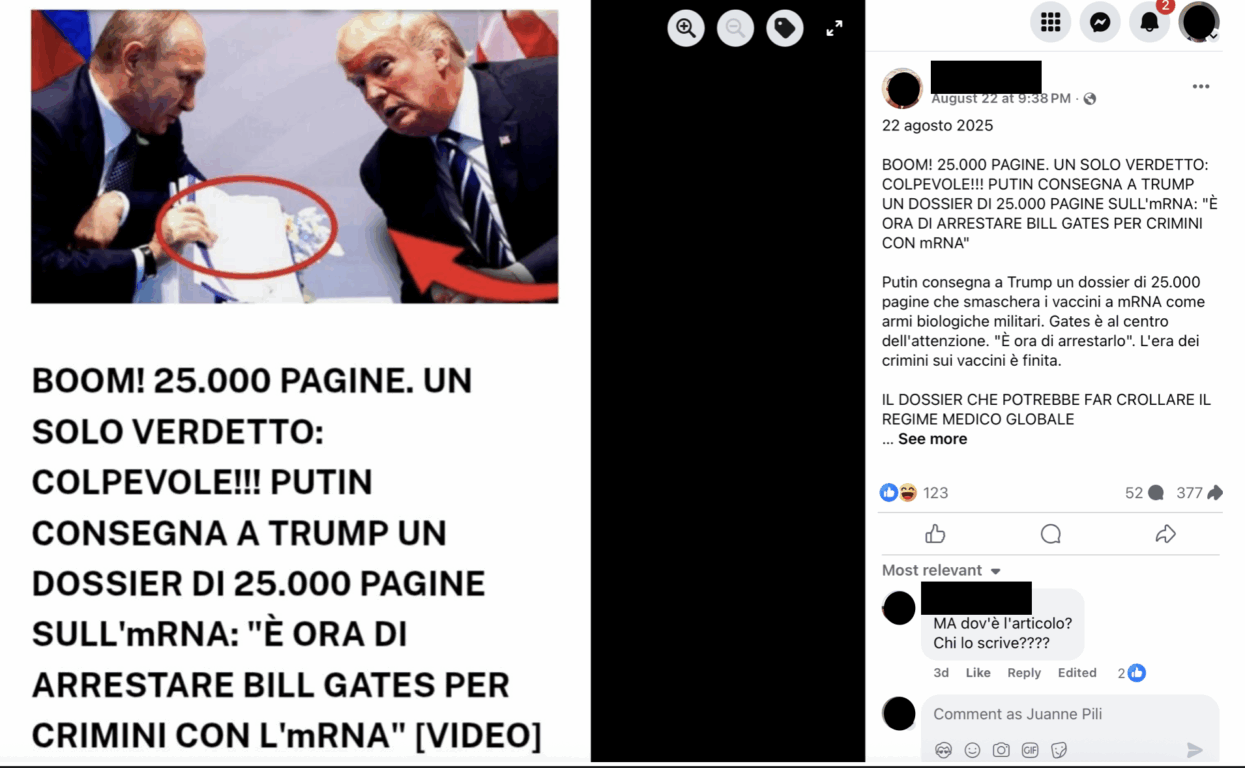
Task: Like the 'MA dov'è l'articolo?' comment
Action: coord(977,673)
